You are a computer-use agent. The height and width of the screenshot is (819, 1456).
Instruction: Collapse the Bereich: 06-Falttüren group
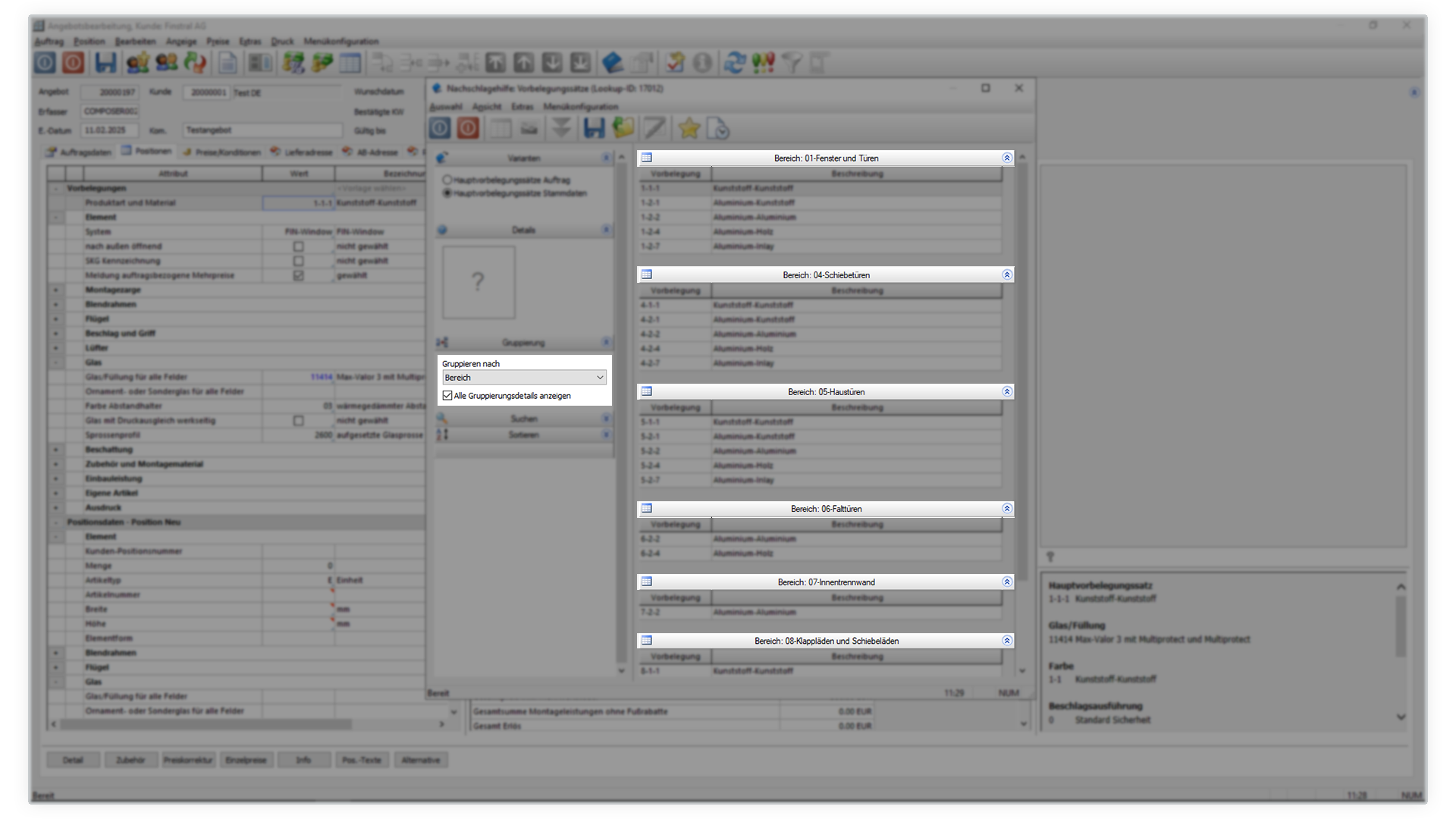1006,509
